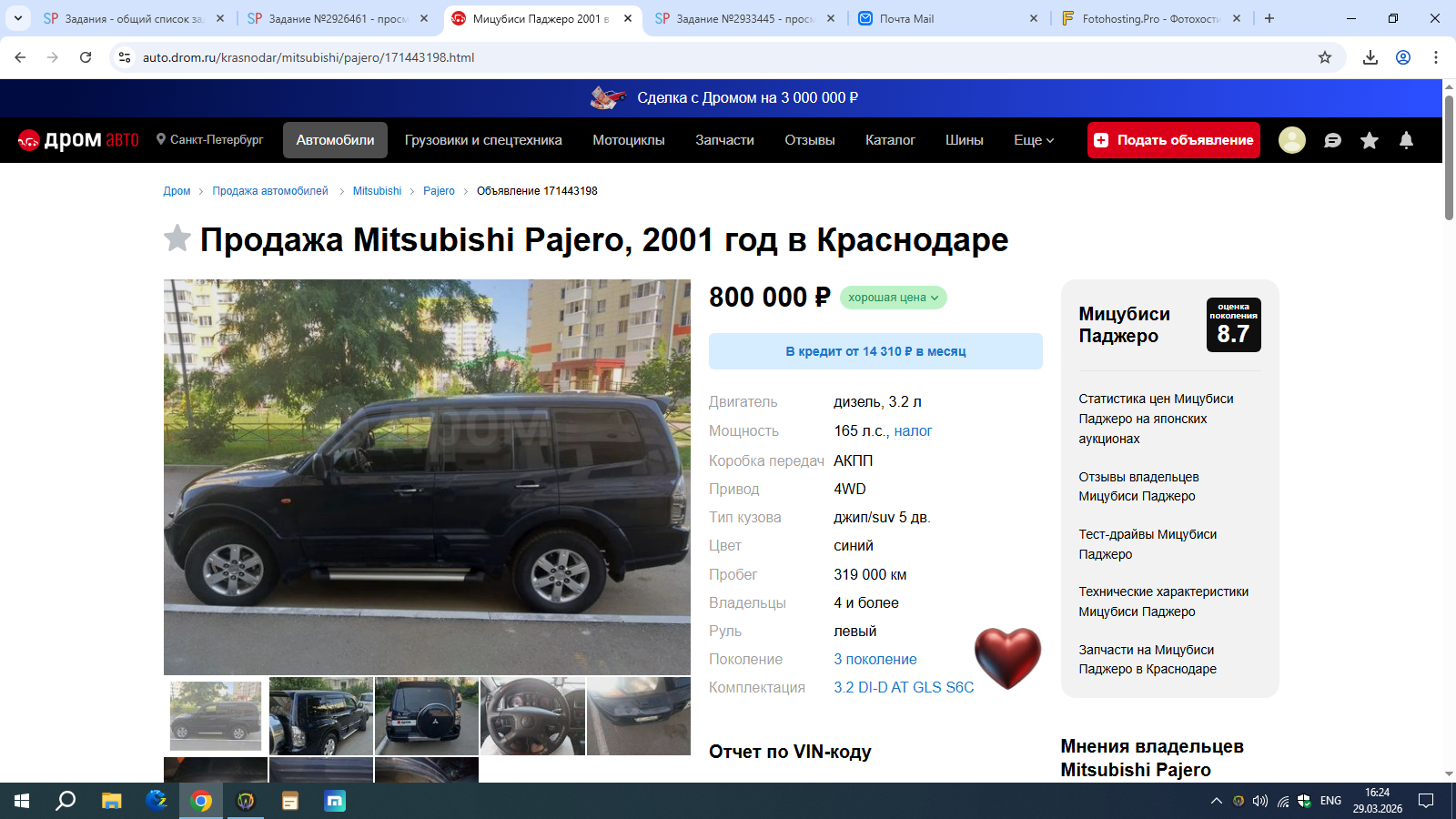Open Мотоциклы section
Image resolution: width=1456 pixels, height=819 pixels.
click(x=629, y=140)
